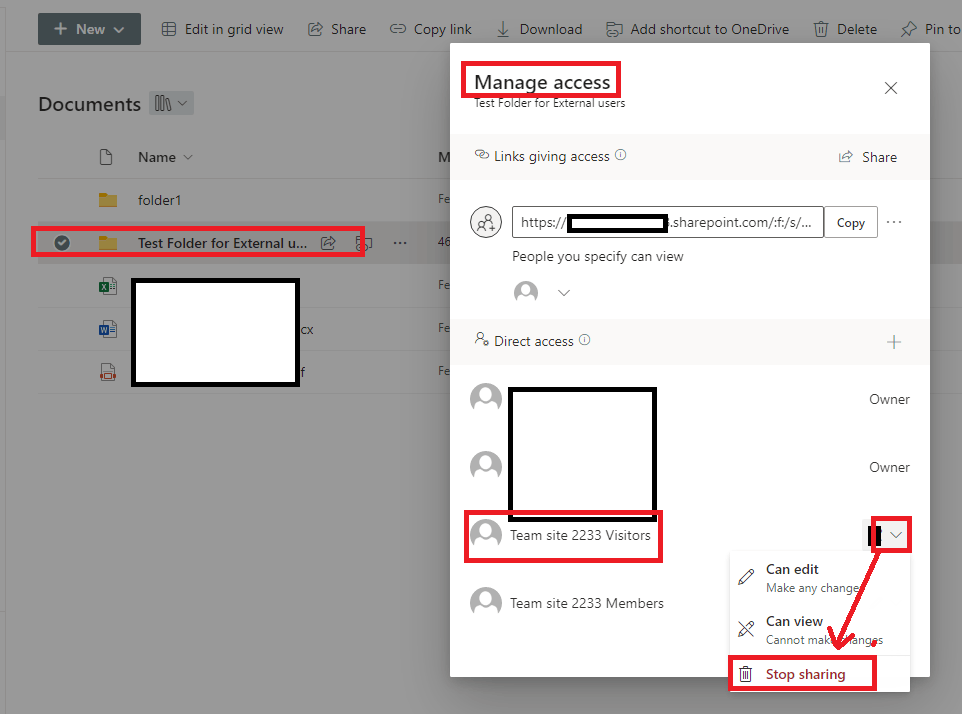Screen dimensions: 962x714
Task: Open more options for the sharing link
Action: pos(894,222)
